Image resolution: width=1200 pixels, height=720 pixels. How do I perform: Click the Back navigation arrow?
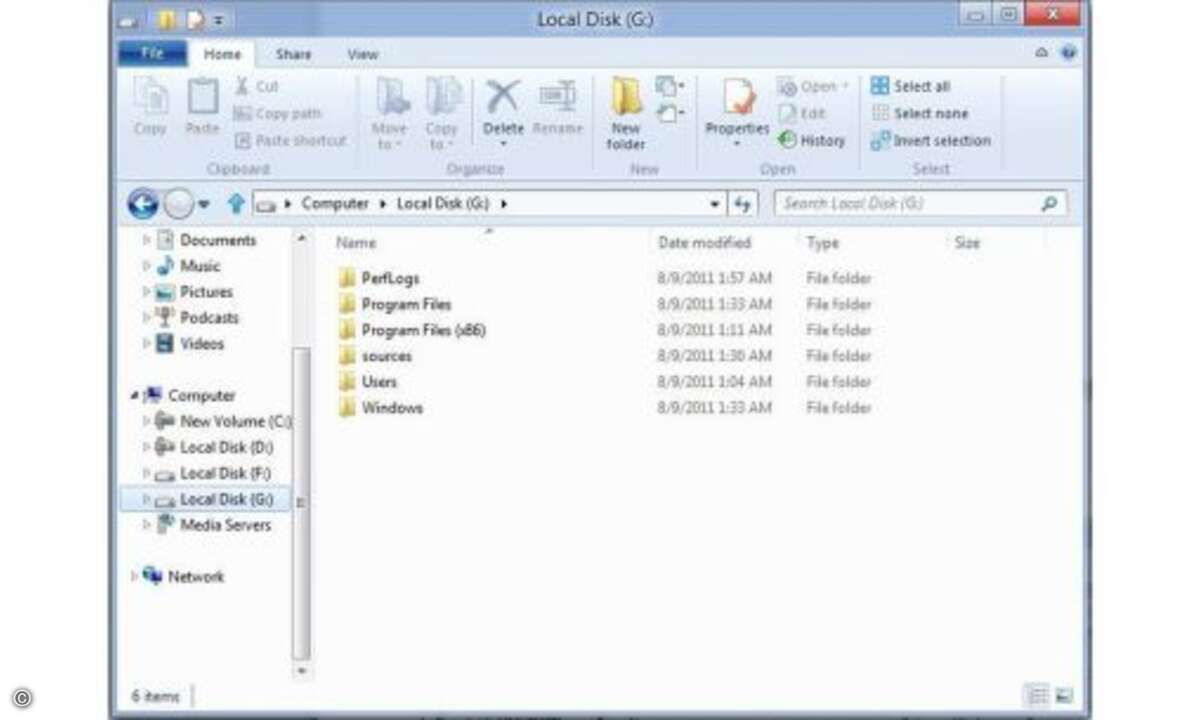[143, 204]
